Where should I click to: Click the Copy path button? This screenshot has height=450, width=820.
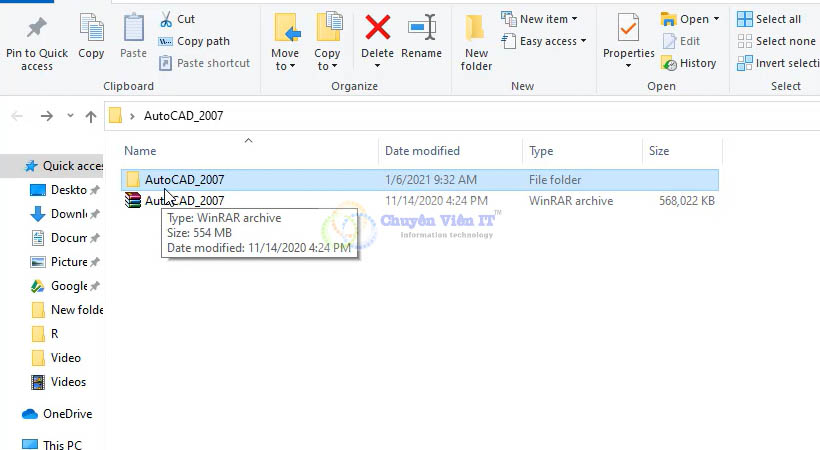[194, 41]
